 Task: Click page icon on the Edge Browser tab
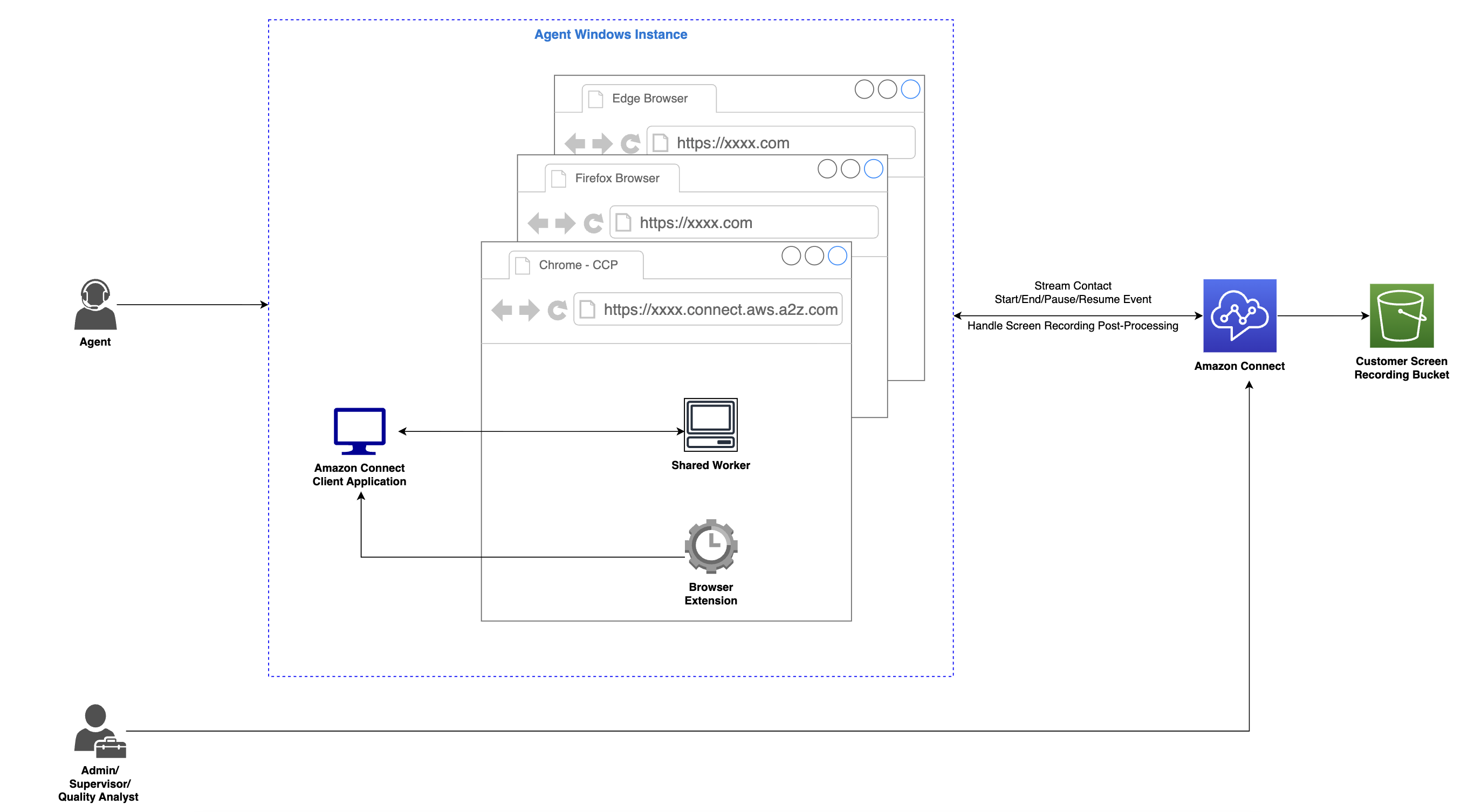[595, 99]
